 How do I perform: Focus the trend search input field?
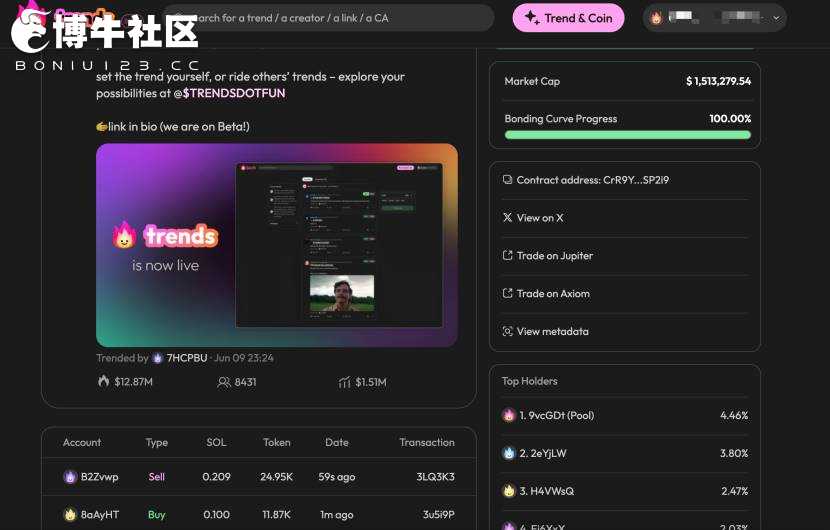tap(328, 18)
